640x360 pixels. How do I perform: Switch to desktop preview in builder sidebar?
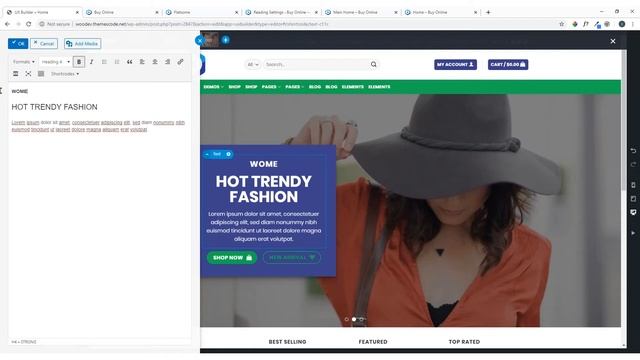click(x=633, y=212)
